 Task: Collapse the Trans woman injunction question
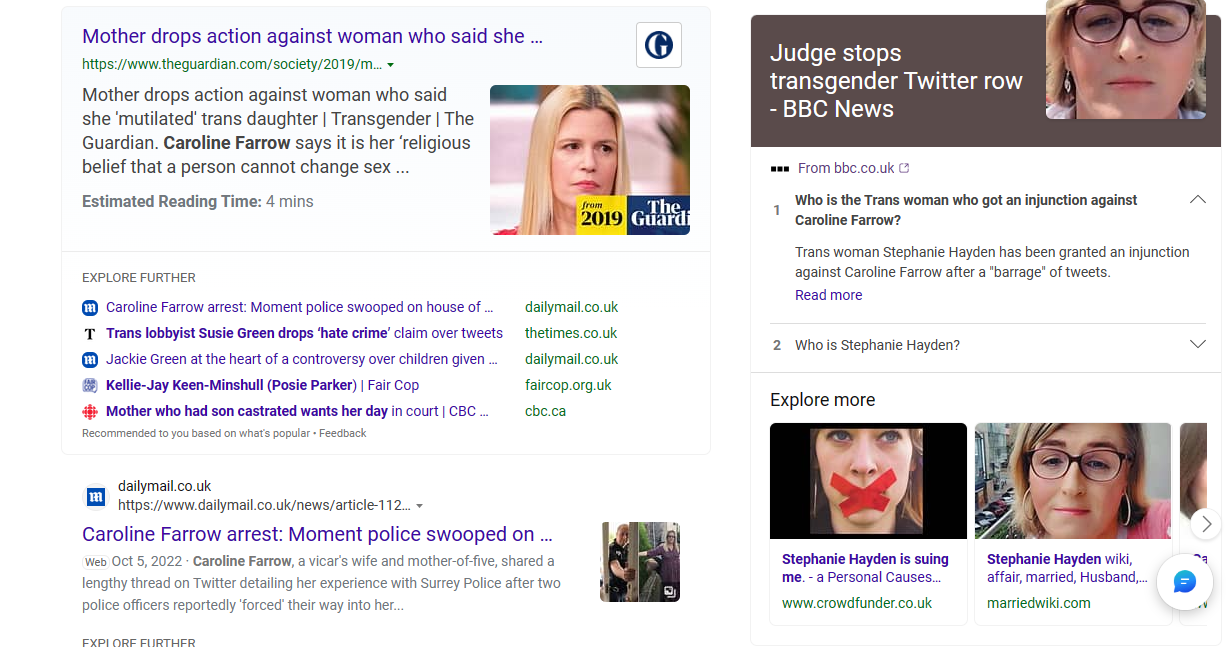[1198, 200]
